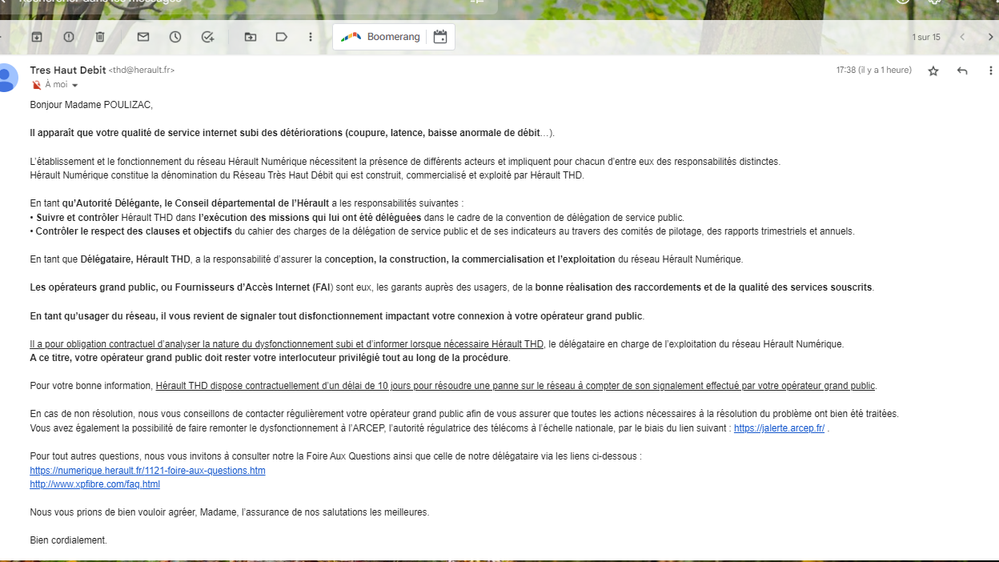Open the Boomerang calendar icon
Screen dimensions: 999x562
pos(440,37)
